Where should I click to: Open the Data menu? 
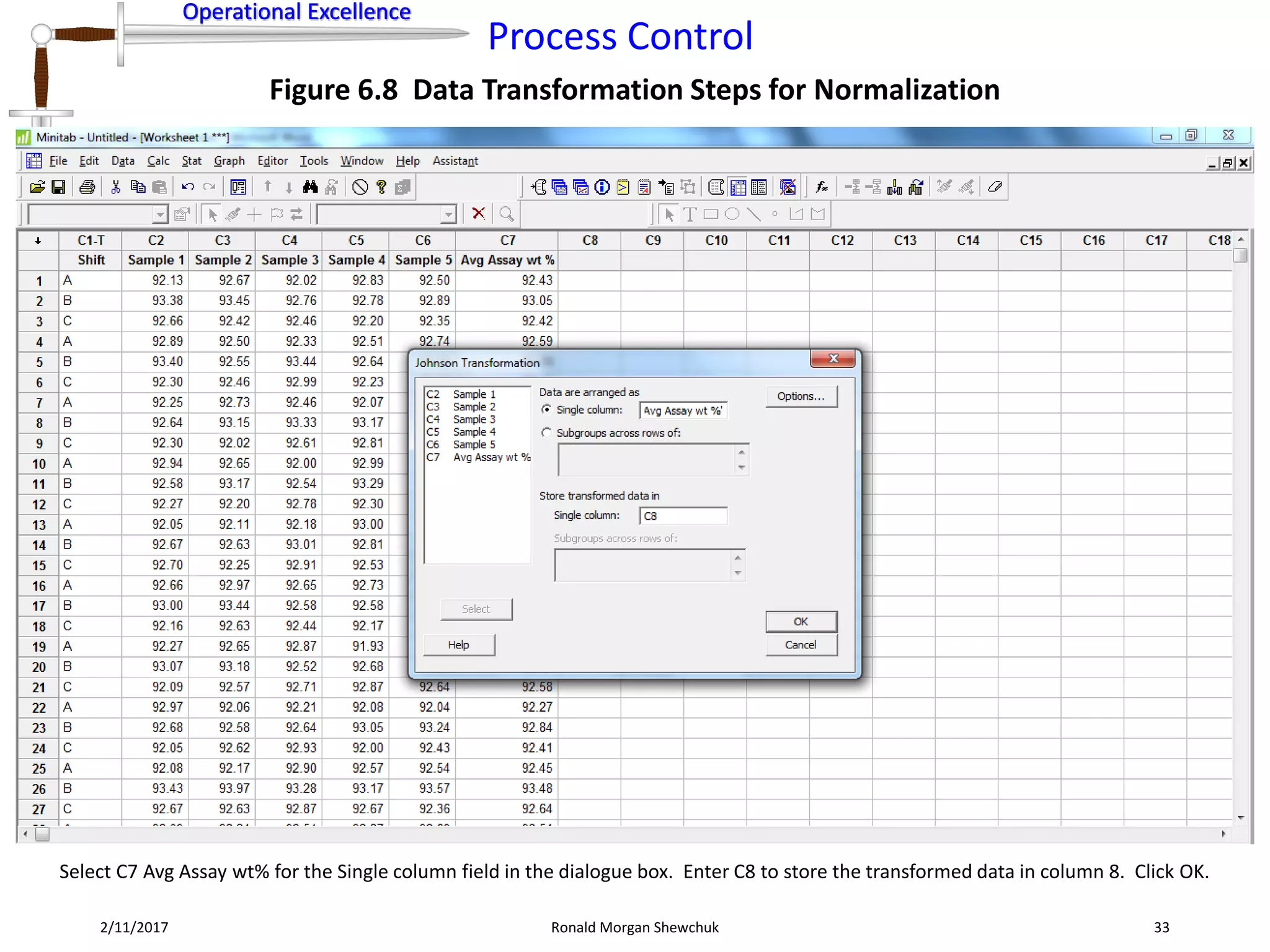click(123, 161)
